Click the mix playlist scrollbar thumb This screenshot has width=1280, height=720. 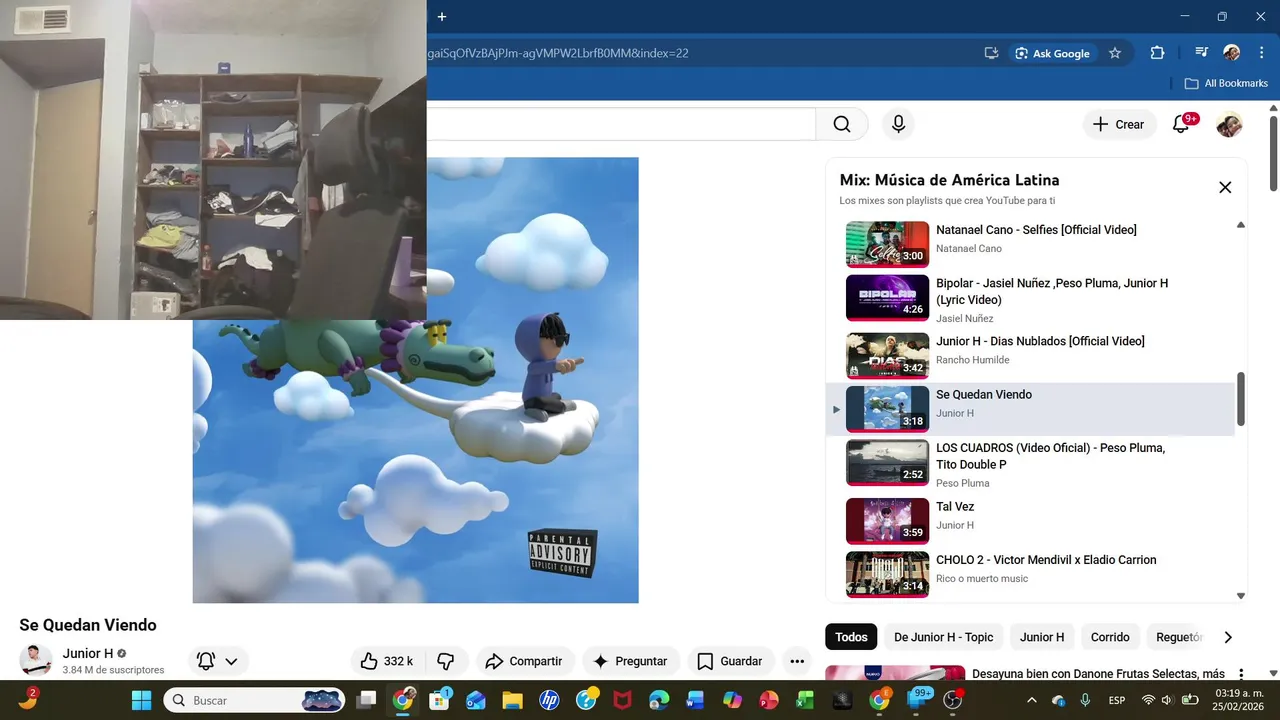click(1241, 398)
